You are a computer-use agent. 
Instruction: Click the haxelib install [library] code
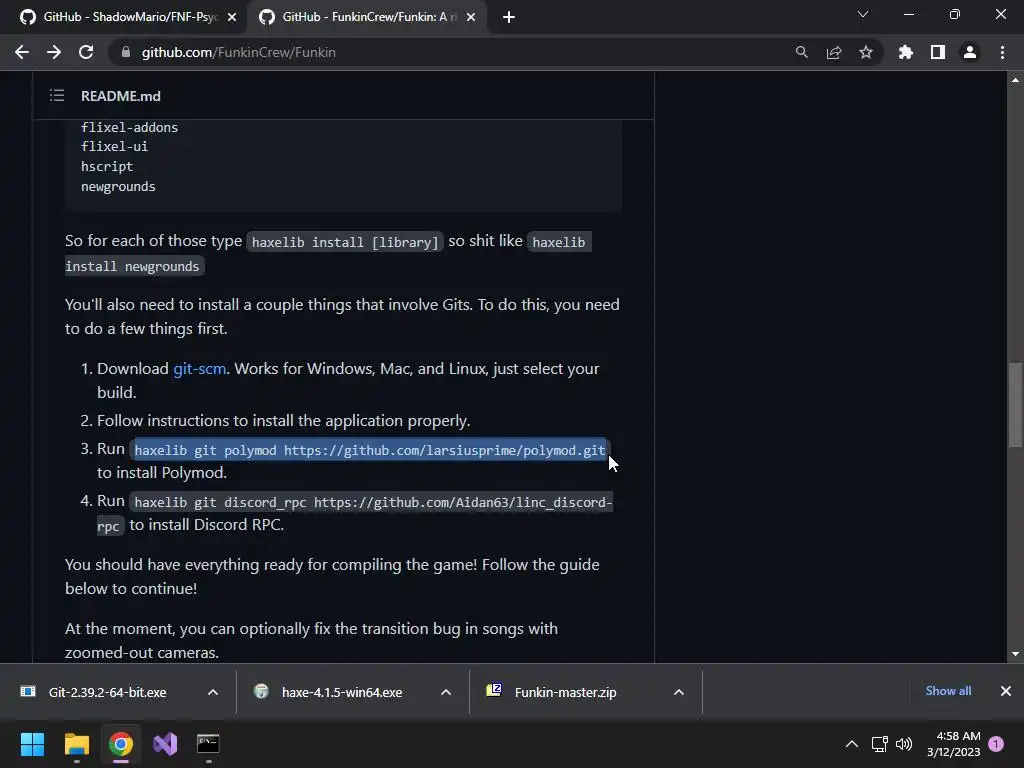[345, 242]
